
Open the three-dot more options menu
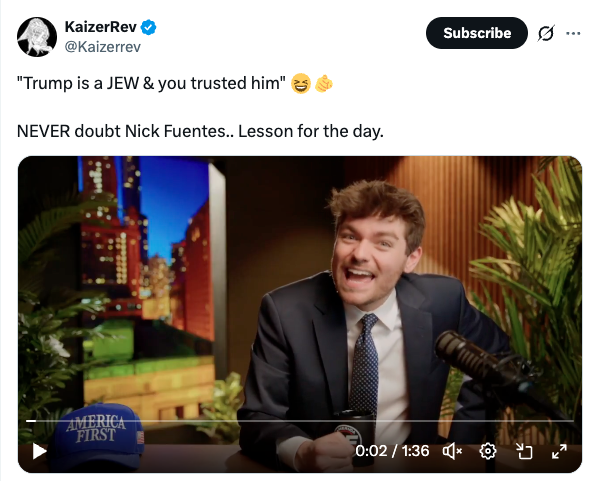(573, 33)
